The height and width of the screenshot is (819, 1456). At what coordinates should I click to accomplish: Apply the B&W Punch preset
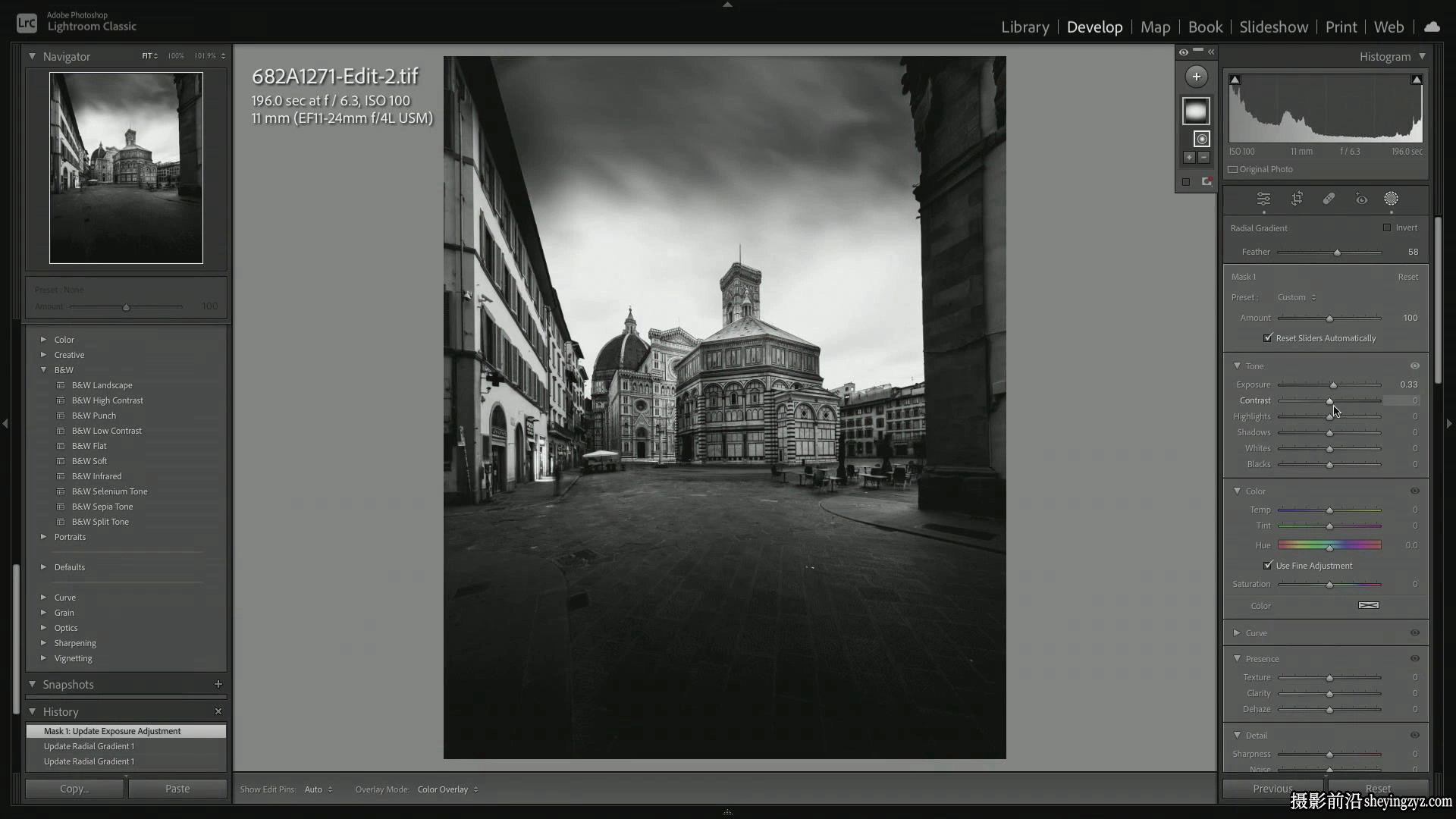pyautogui.click(x=94, y=416)
